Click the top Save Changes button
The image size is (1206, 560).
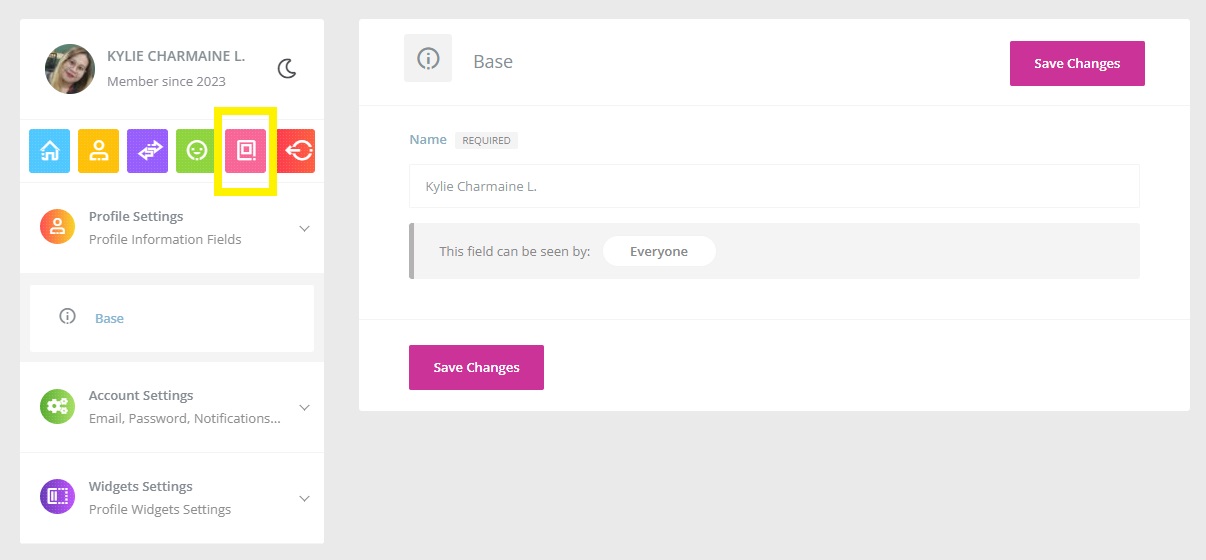click(x=1077, y=63)
